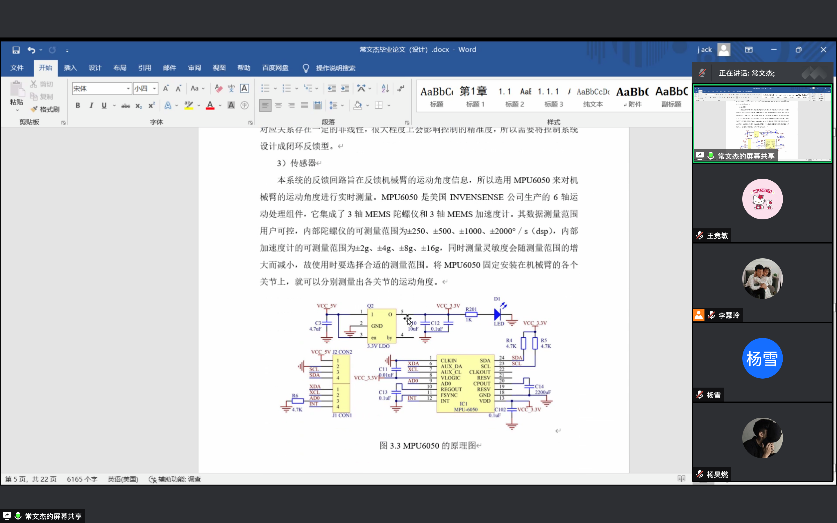Viewport: 837px width, 523px height.
Task: Apply distributed alignment
Action: (x=318, y=106)
